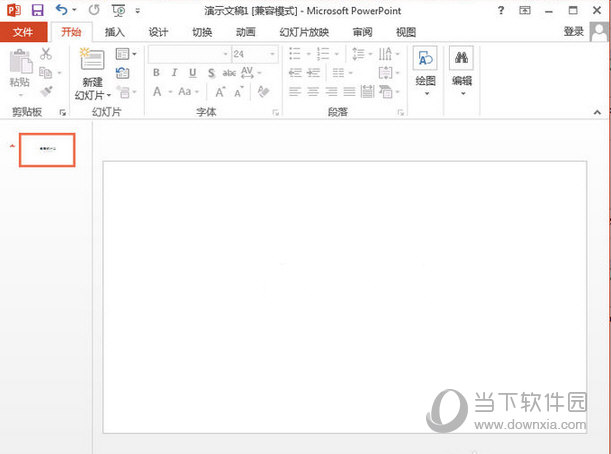Toggle Underline formatting button
This screenshot has width=611, height=454.
click(193, 73)
